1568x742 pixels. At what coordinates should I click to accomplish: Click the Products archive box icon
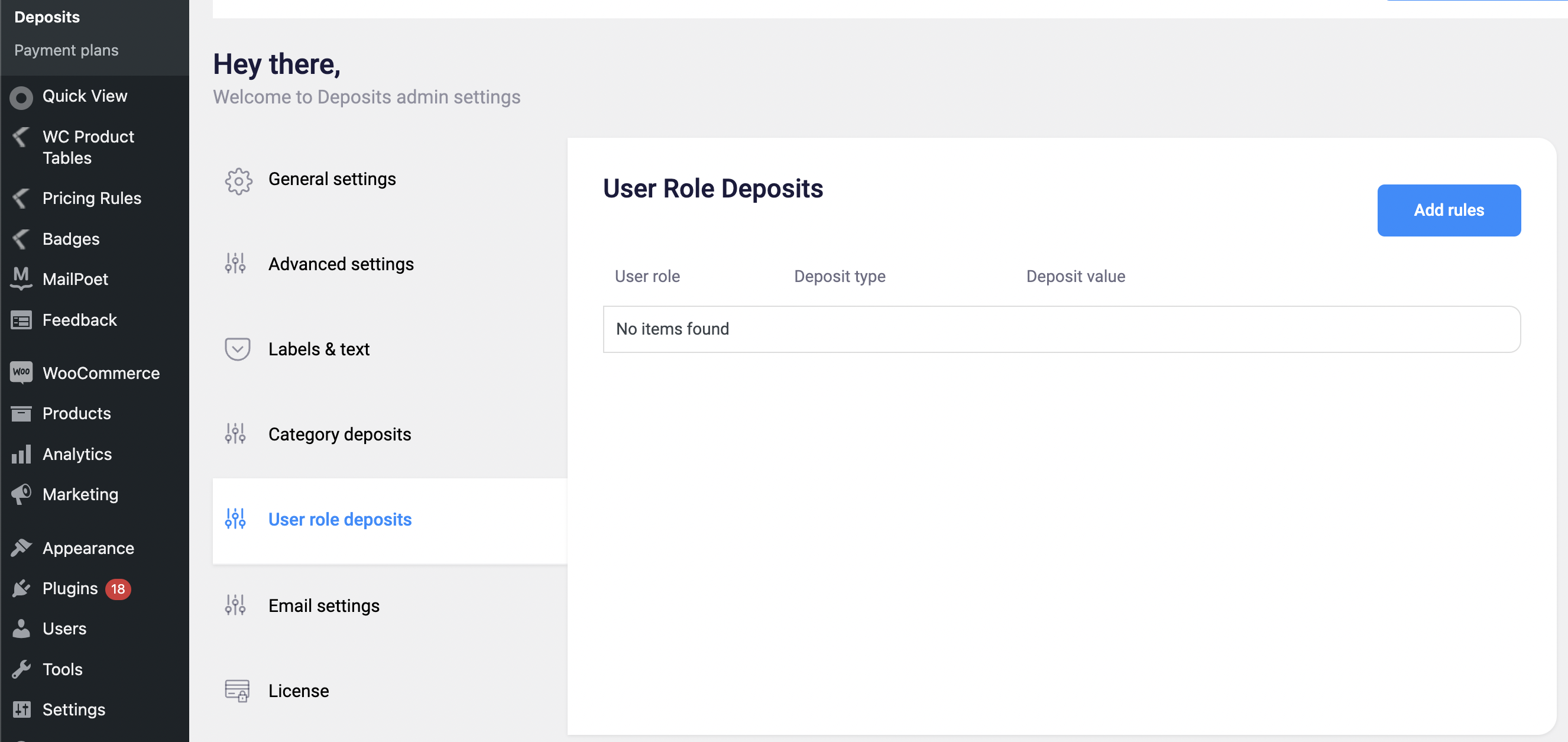(x=21, y=413)
